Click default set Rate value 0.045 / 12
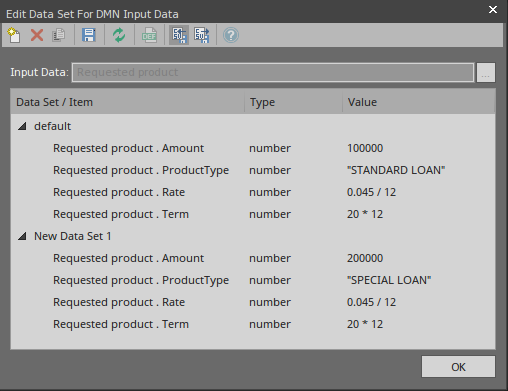The height and width of the screenshot is (391, 508). pos(371,192)
